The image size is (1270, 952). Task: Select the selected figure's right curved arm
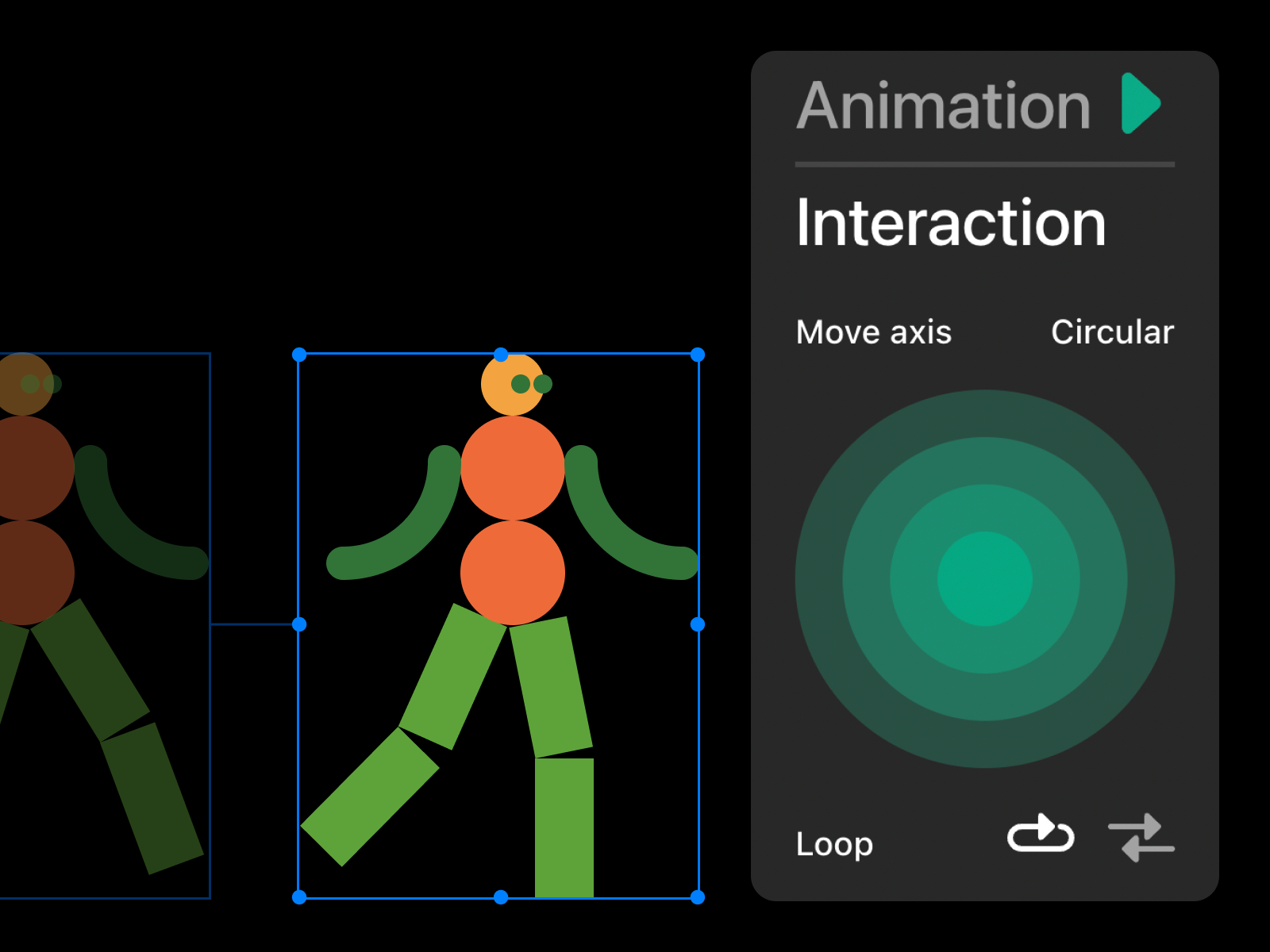611,532
